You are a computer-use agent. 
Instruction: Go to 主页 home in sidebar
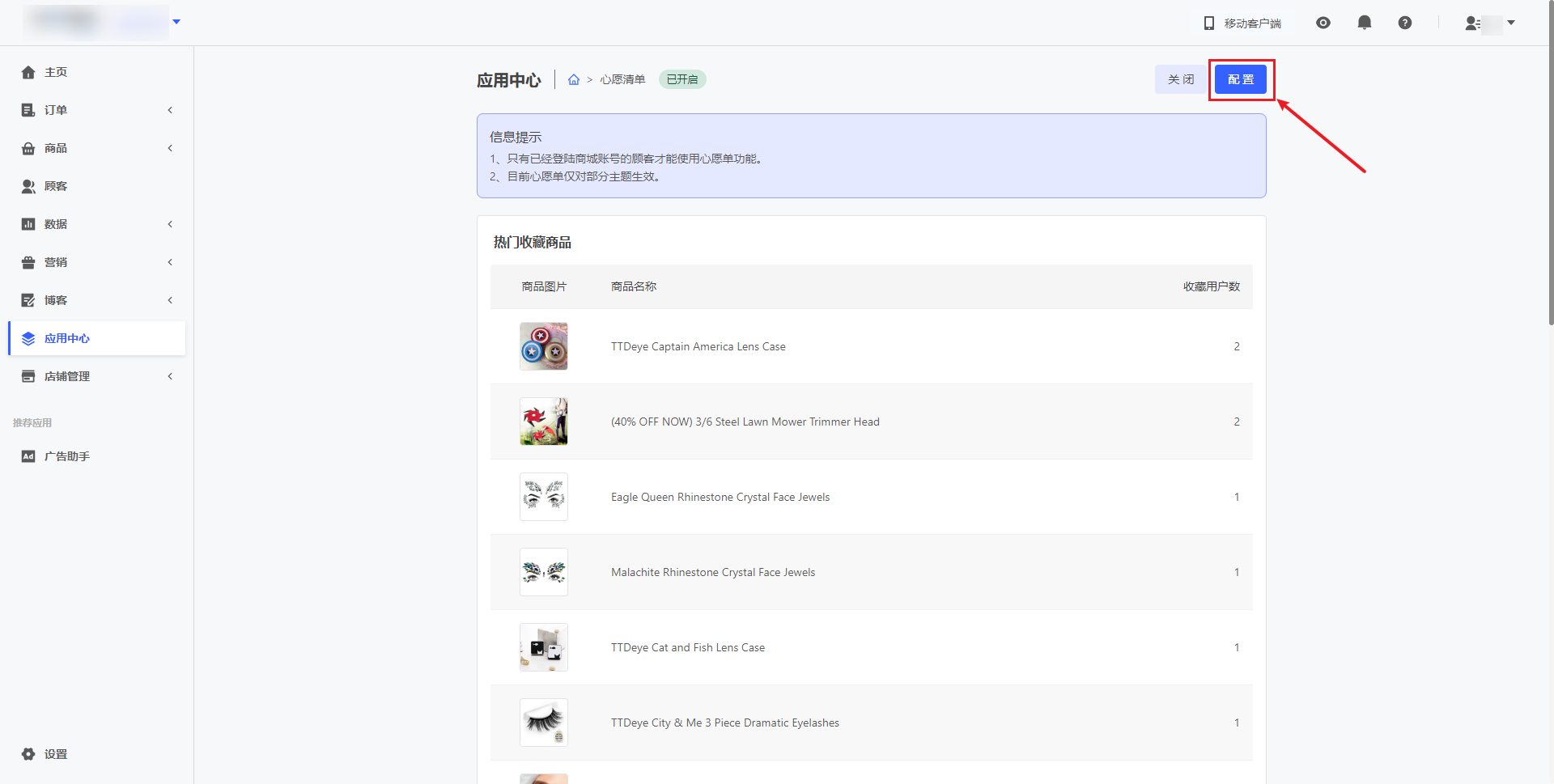pyautogui.click(x=55, y=72)
